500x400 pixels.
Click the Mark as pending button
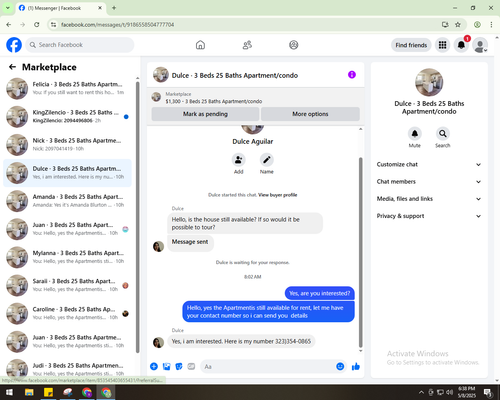click(205, 114)
